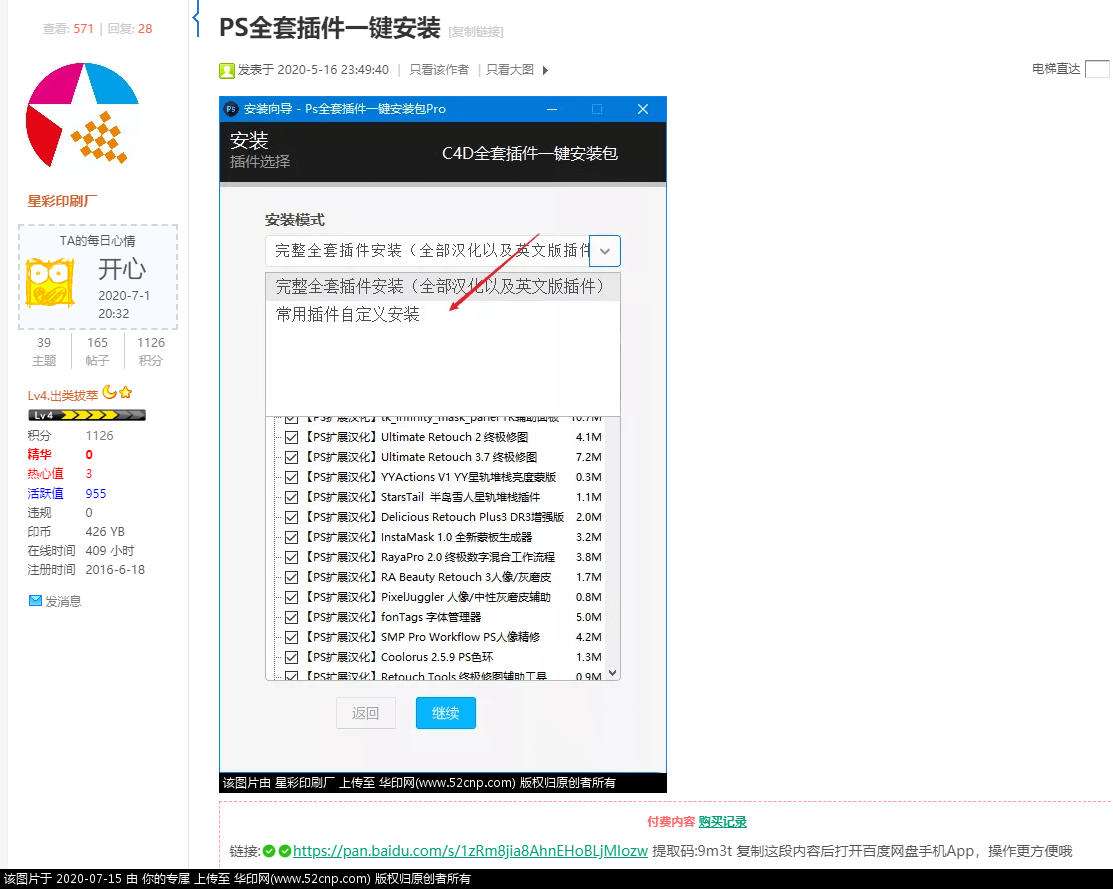Image resolution: width=1113 pixels, height=889 pixels.
Task: Click the 精华 label in the stats
Action: point(40,454)
